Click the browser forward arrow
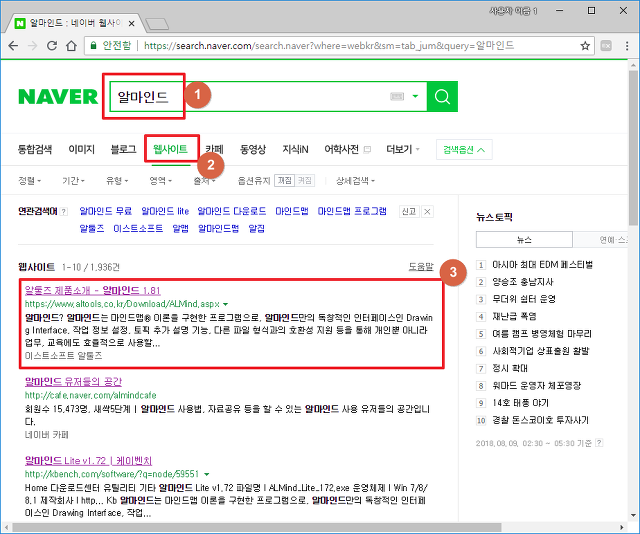The width and height of the screenshot is (640, 534). coord(32,45)
